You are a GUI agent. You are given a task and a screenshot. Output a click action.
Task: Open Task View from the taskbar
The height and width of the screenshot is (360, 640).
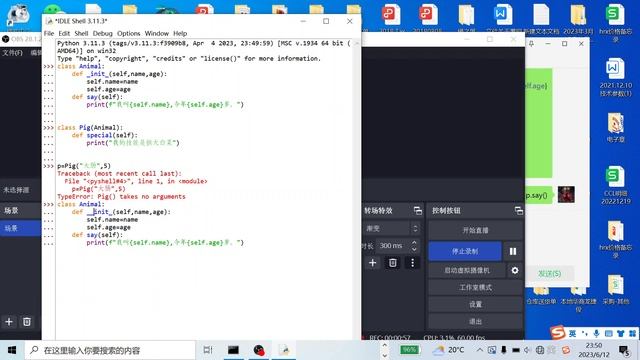208,350
